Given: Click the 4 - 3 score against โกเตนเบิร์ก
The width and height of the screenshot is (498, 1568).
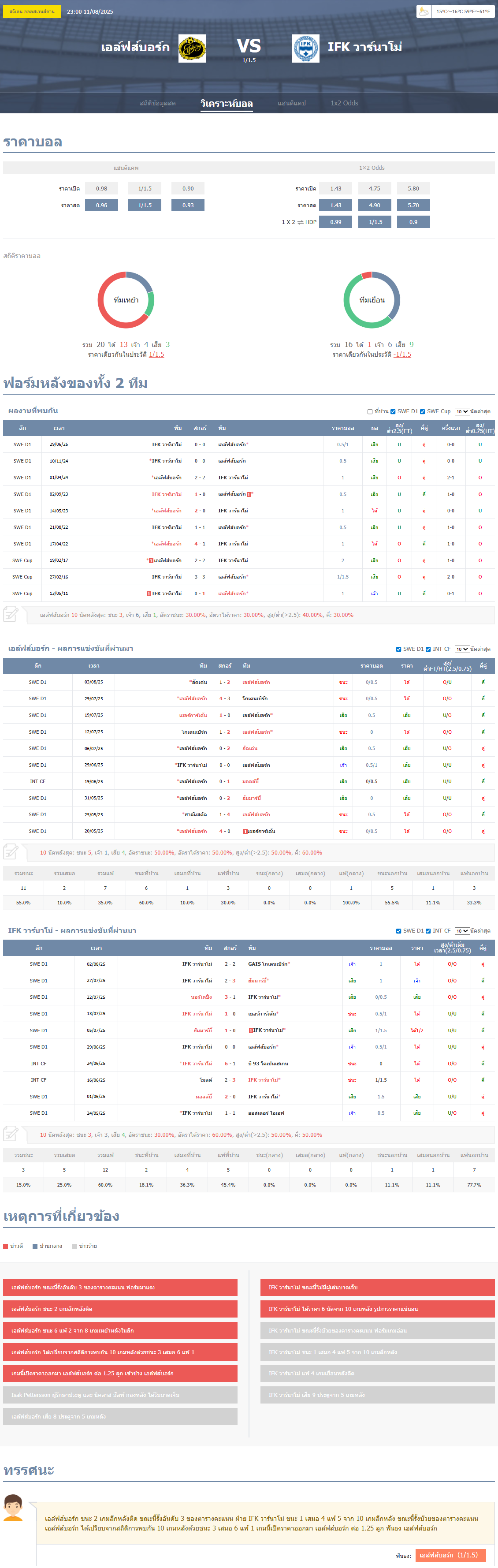Looking at the screenshot, I should pos(224,698).
